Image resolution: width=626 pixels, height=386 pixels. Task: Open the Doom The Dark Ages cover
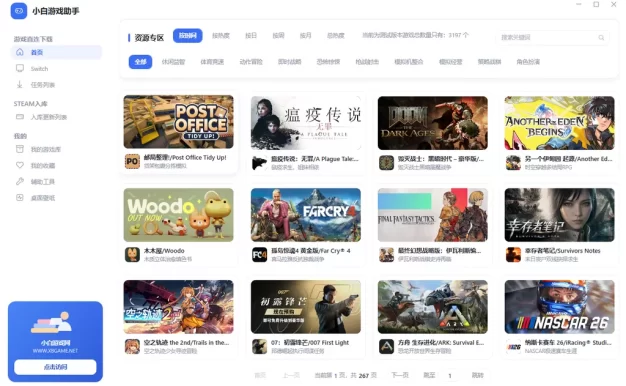[x=433, y=123]
